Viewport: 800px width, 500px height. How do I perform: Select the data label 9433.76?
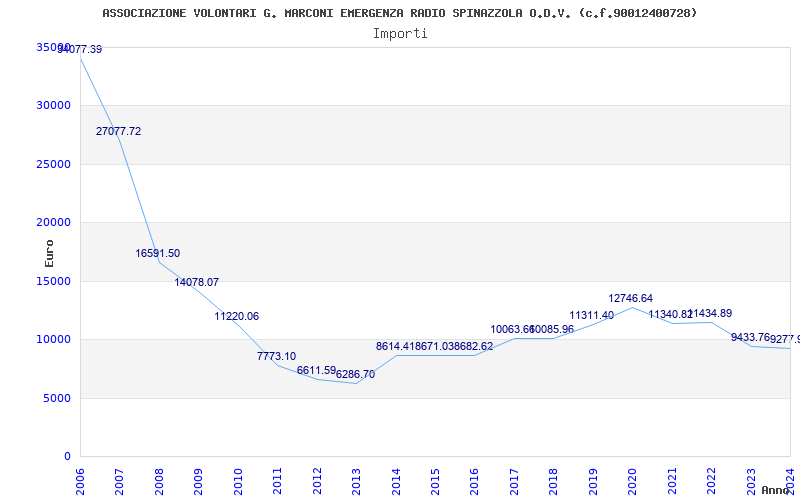tap(750, 337)
